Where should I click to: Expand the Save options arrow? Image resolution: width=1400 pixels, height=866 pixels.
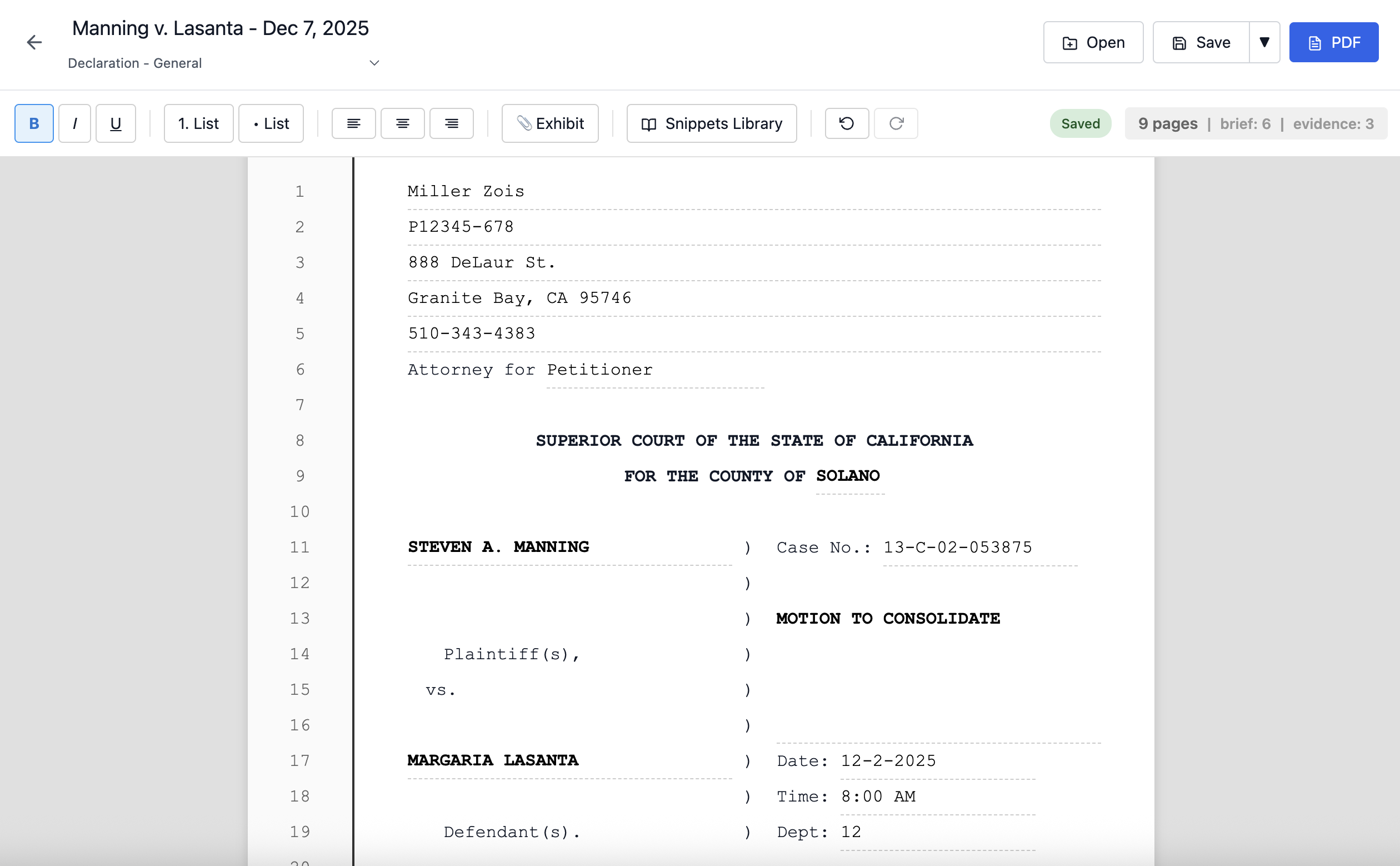(x=1264, y=42)
